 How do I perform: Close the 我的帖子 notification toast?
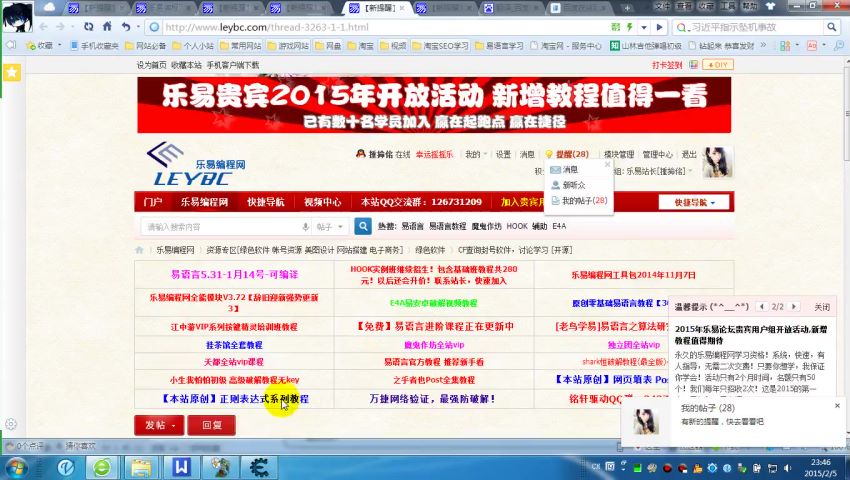[x=837, y=406]
